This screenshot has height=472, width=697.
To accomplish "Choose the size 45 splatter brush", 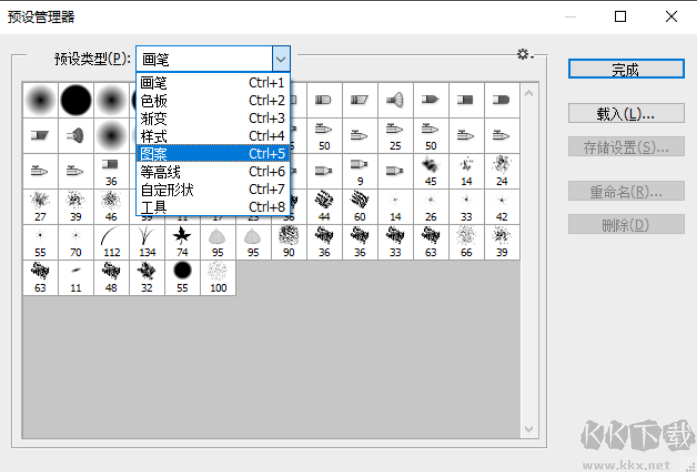I will click(x=431, y=169).
